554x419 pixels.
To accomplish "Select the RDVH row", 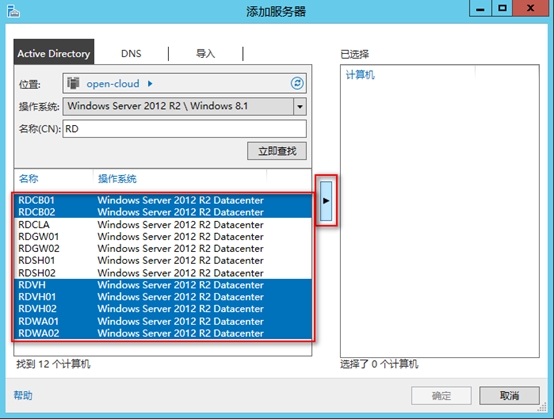I will pyautogui.click(x=163, y=285).
